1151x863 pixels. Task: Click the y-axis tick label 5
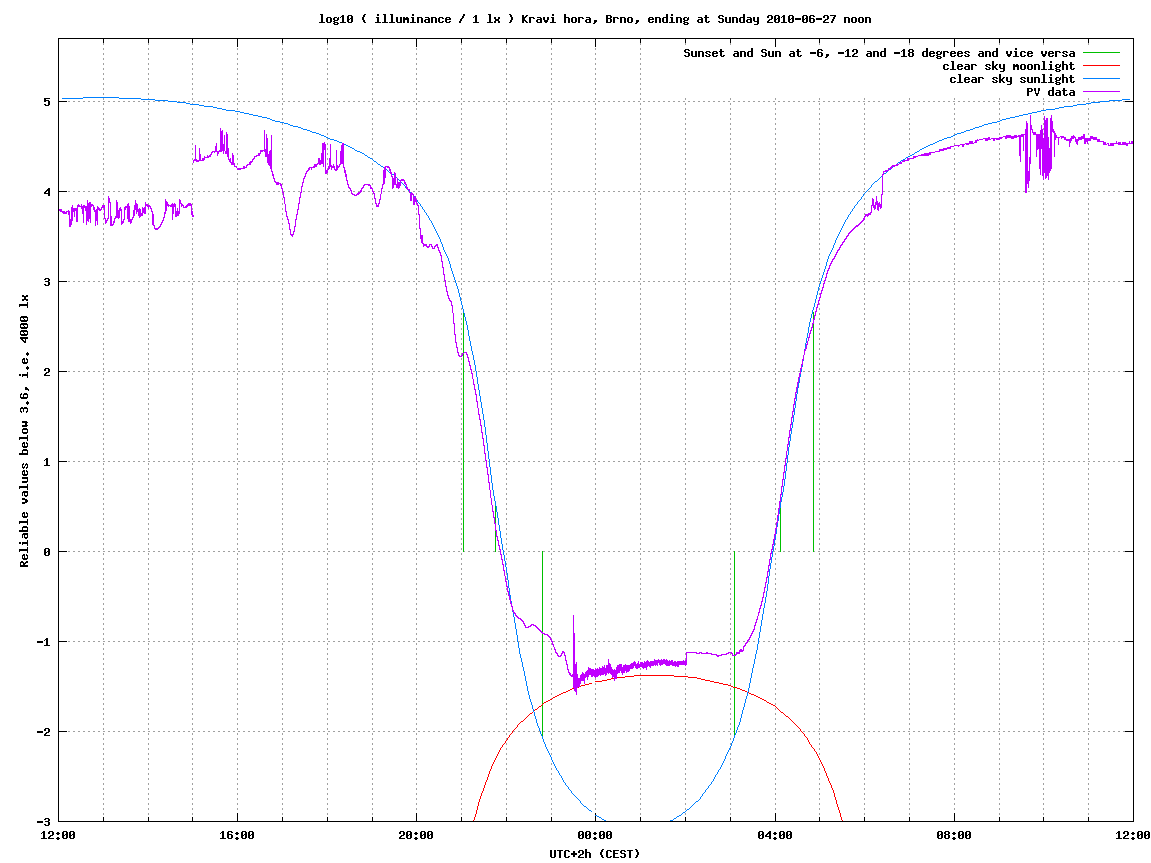coord(47,102)
